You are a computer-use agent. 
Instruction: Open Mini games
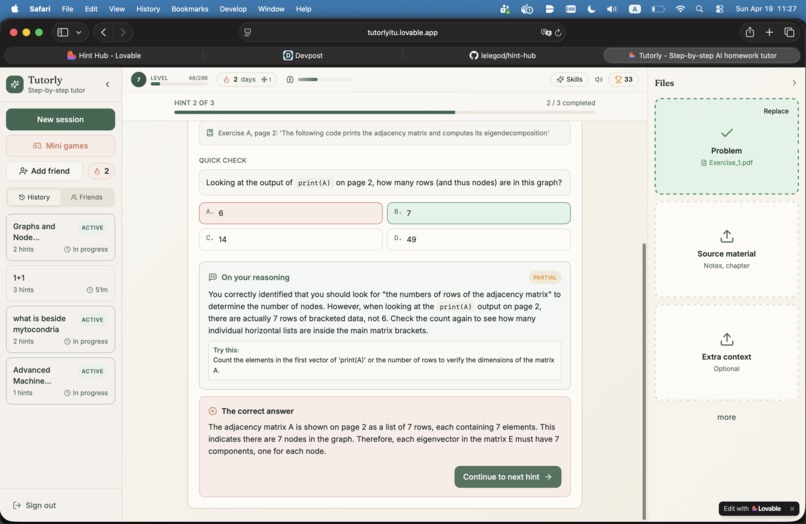tap(60, 146)
